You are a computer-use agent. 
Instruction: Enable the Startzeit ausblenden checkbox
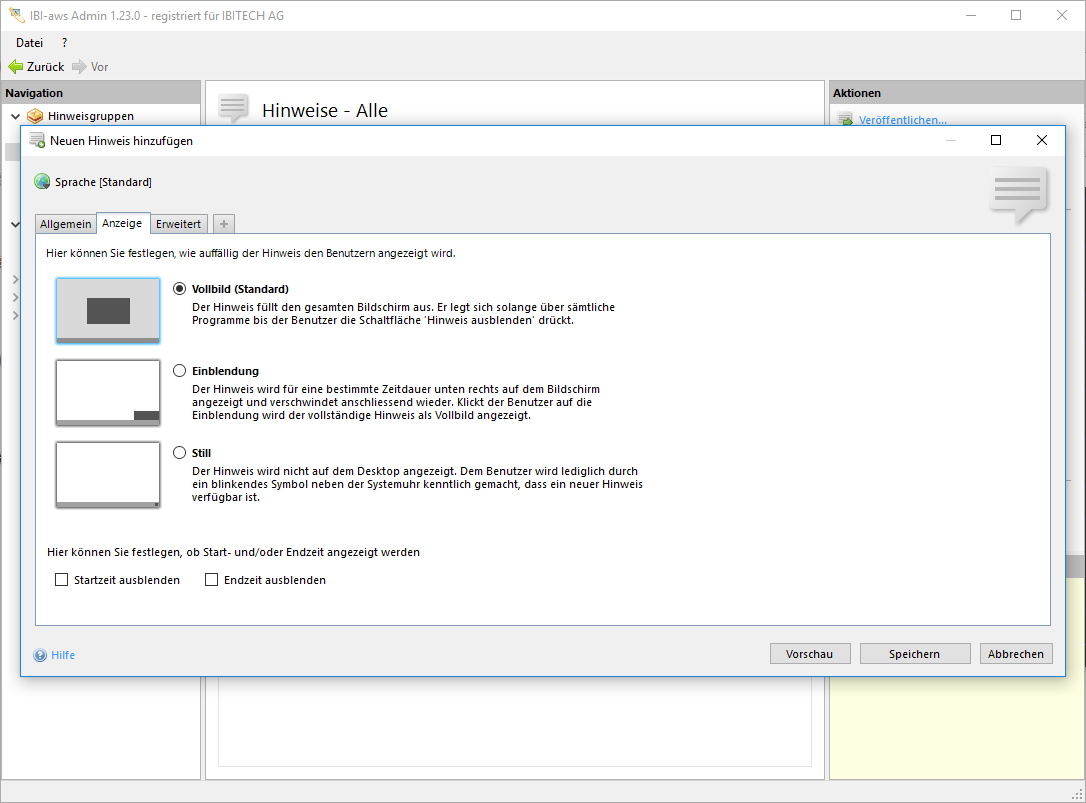[62, 580]
